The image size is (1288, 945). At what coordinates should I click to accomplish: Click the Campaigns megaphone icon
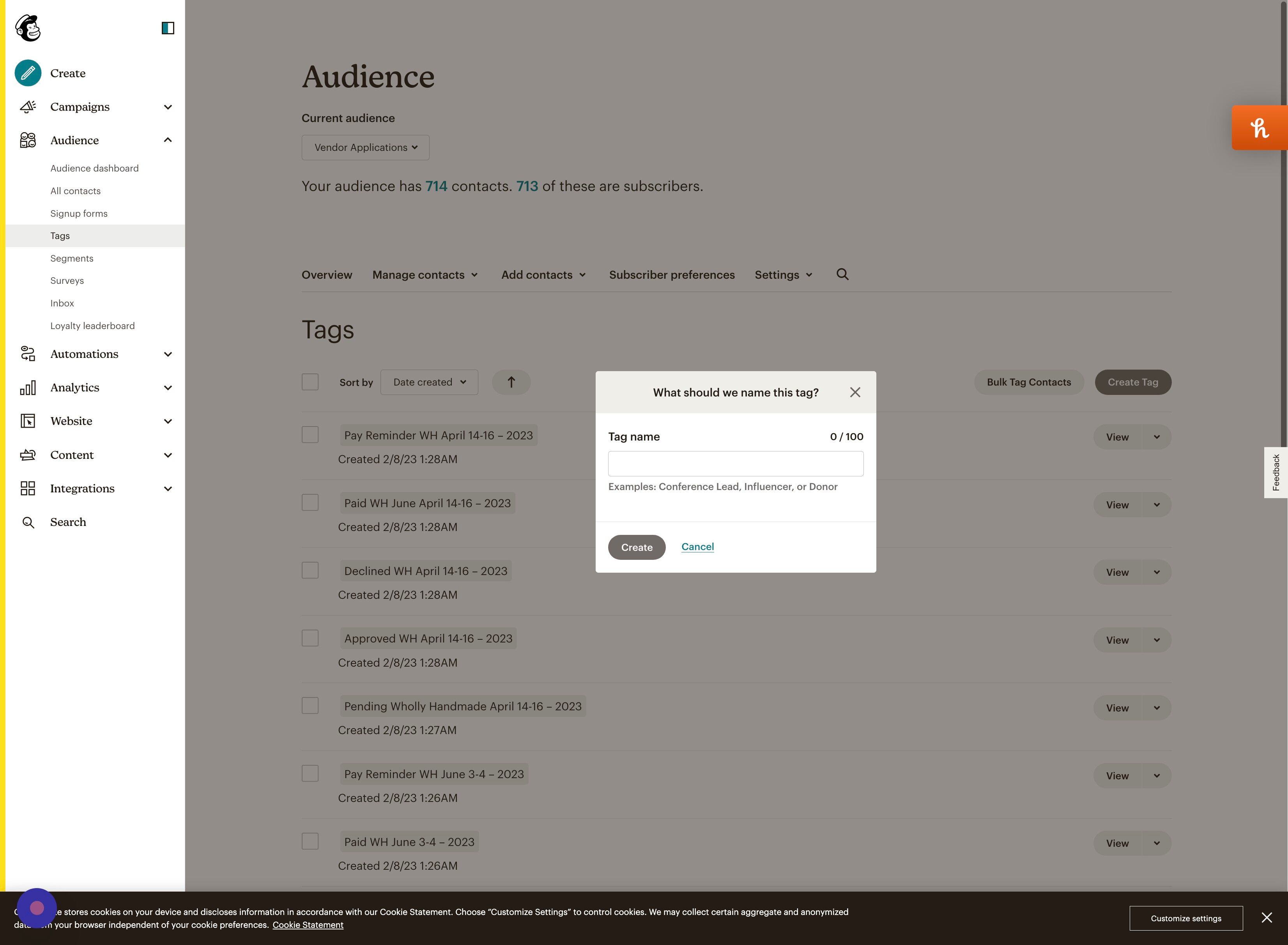(x=27, y=106)
